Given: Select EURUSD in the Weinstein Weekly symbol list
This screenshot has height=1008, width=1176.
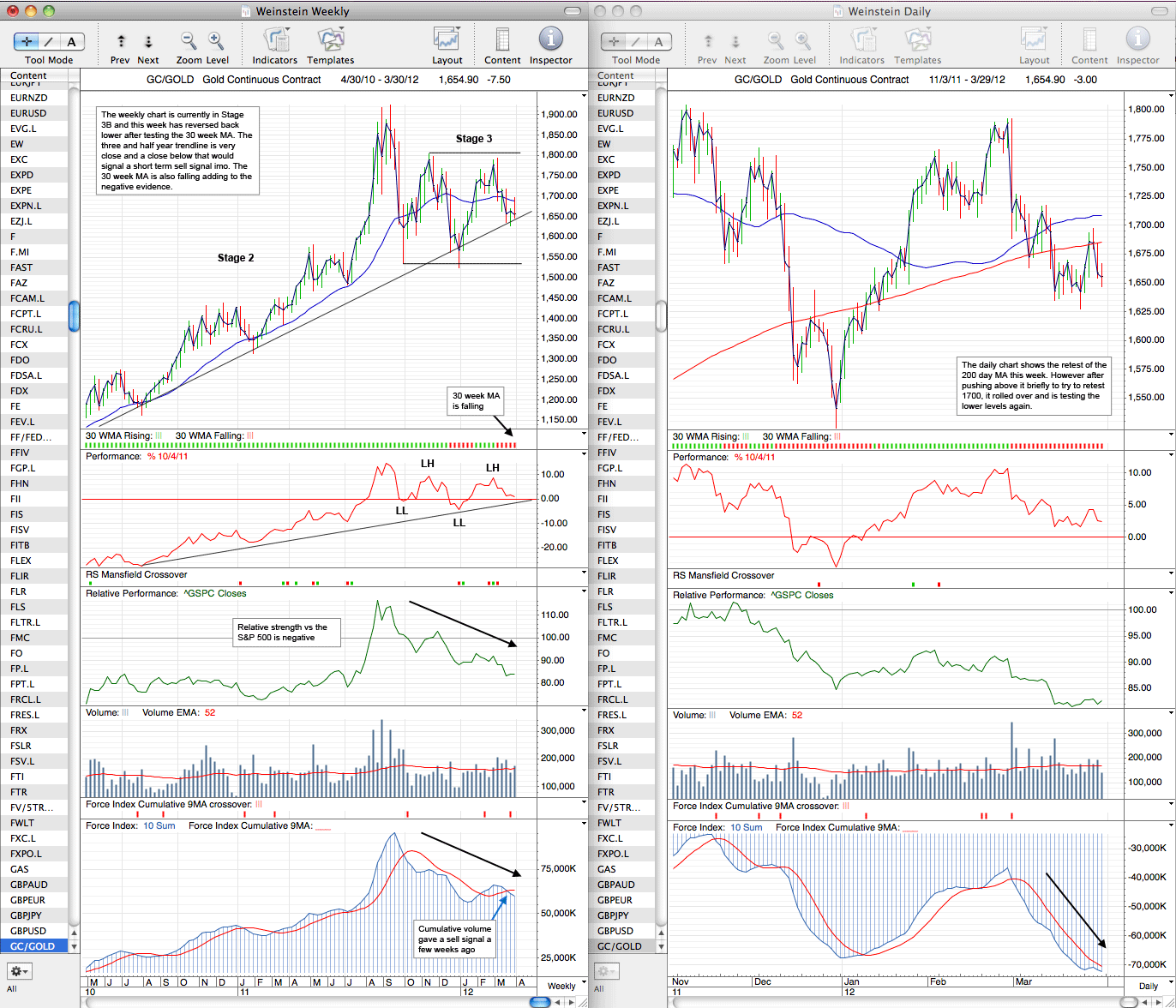Looking at the screenshot, I should click(33, 113).
